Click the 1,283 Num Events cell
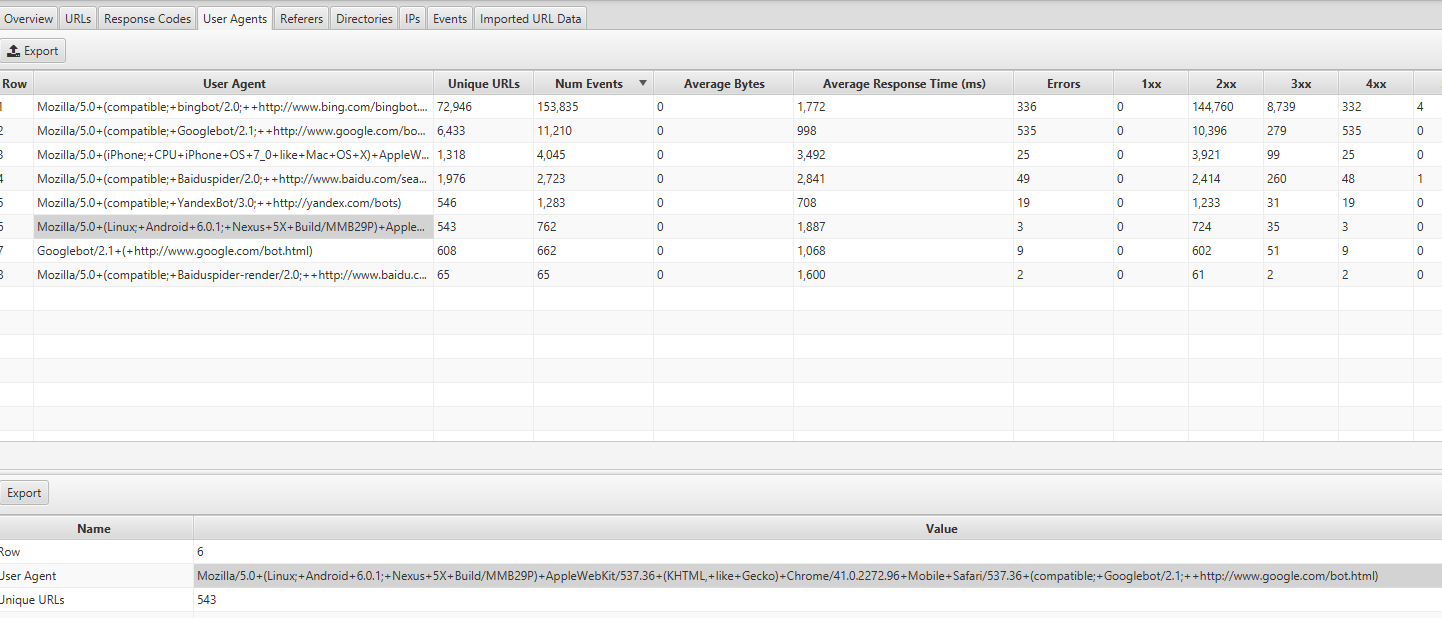The width and height of the screenshot is (1442, 618). click(x=594, y=202)
